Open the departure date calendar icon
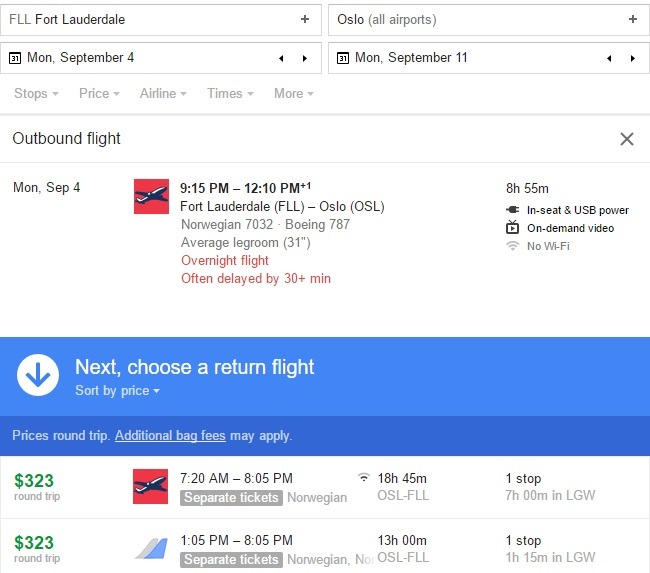This screenshot has width=650, height=573. 15,58
